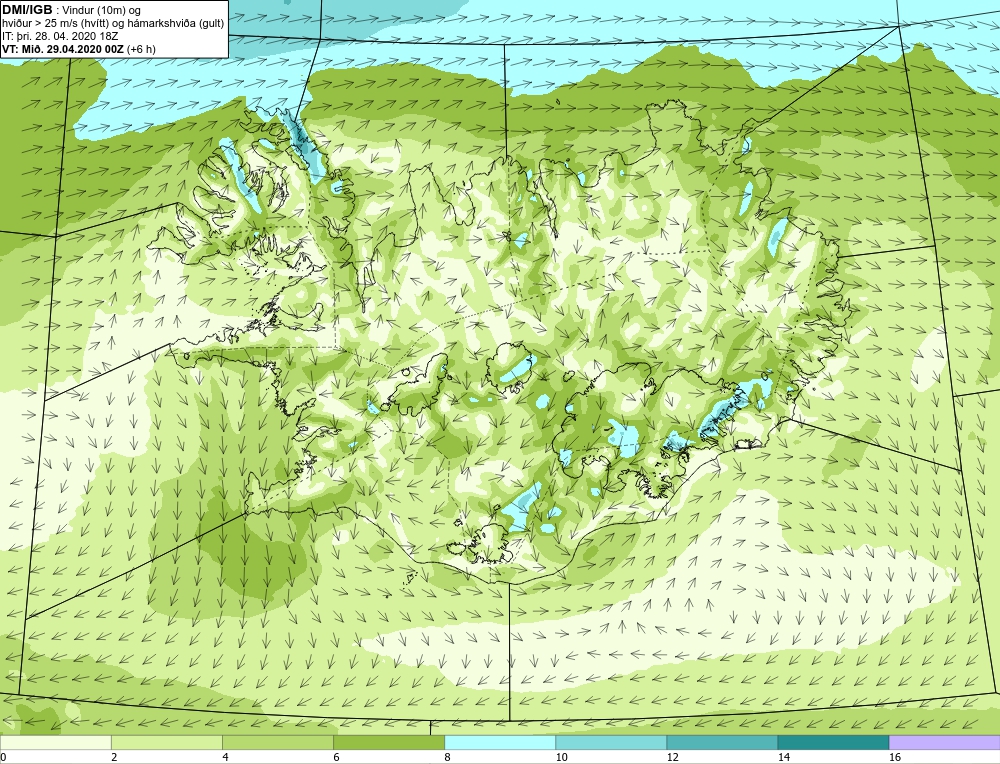Click the 4–6 m/s green legend swatch

(278, 742)
